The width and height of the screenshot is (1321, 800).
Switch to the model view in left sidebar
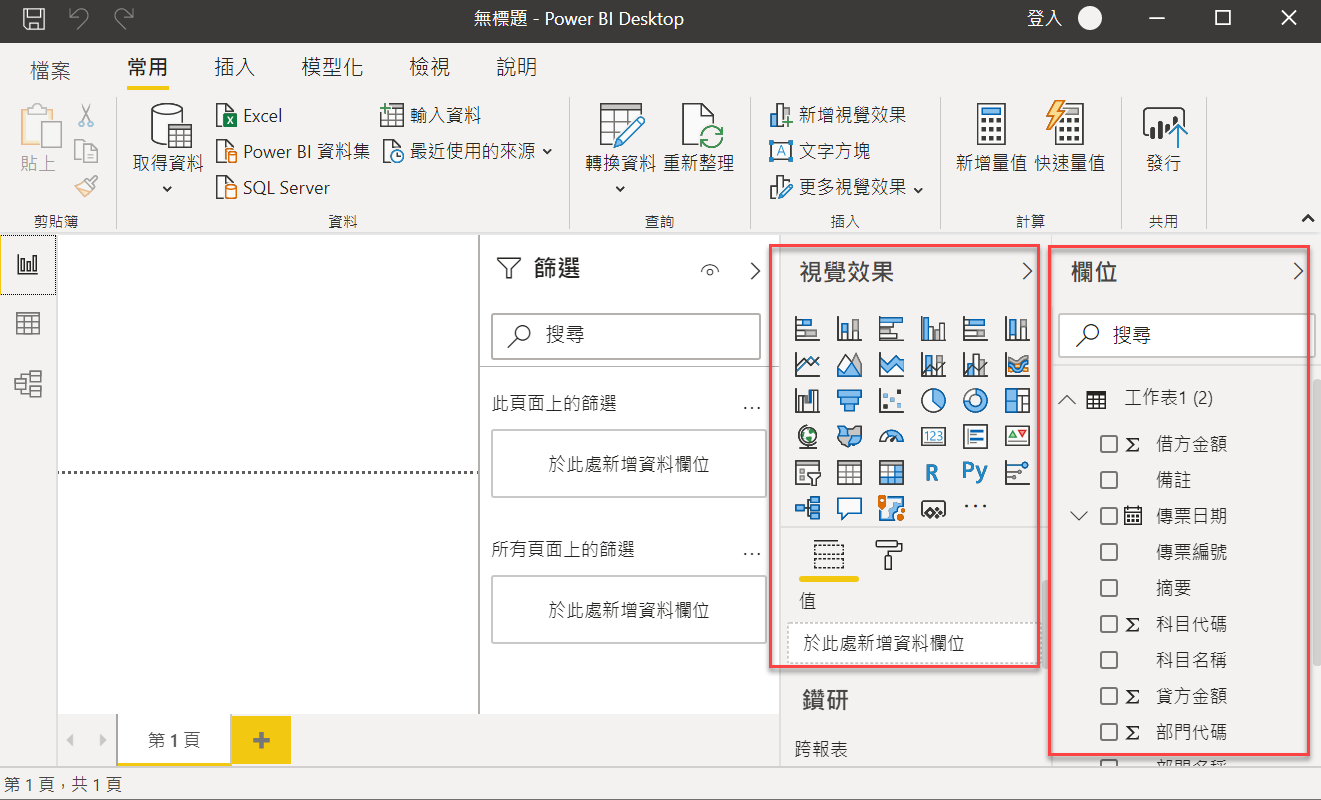click(x=28, y=383)
